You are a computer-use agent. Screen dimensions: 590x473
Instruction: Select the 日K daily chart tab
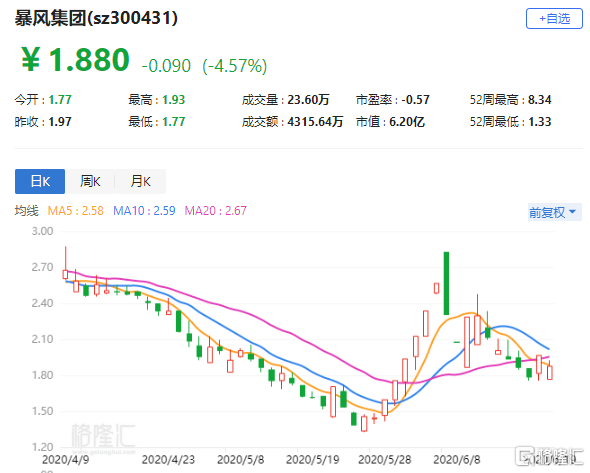(x=40, y=181)
